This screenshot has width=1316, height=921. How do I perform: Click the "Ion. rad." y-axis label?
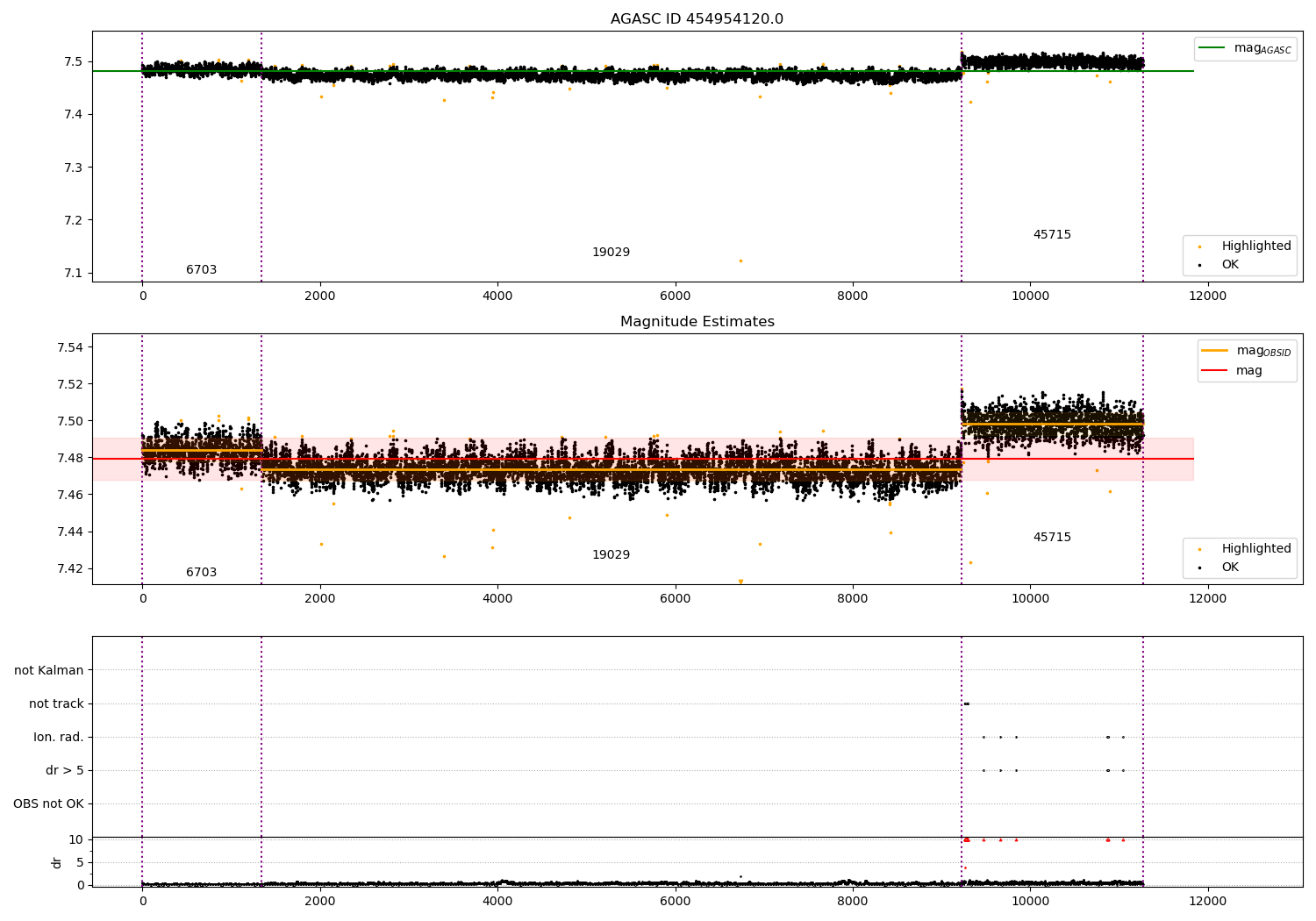(x=59, y=737)
